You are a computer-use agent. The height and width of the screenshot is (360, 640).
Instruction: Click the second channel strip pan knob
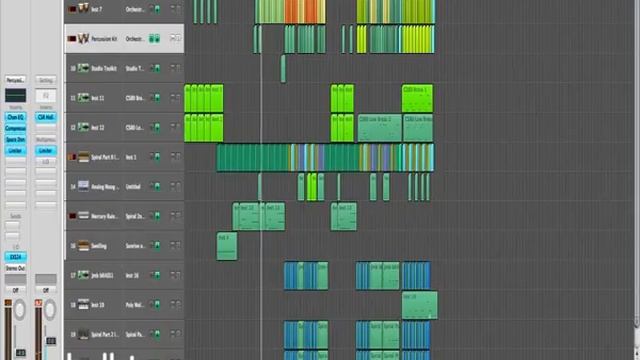[x=50, y=310]
